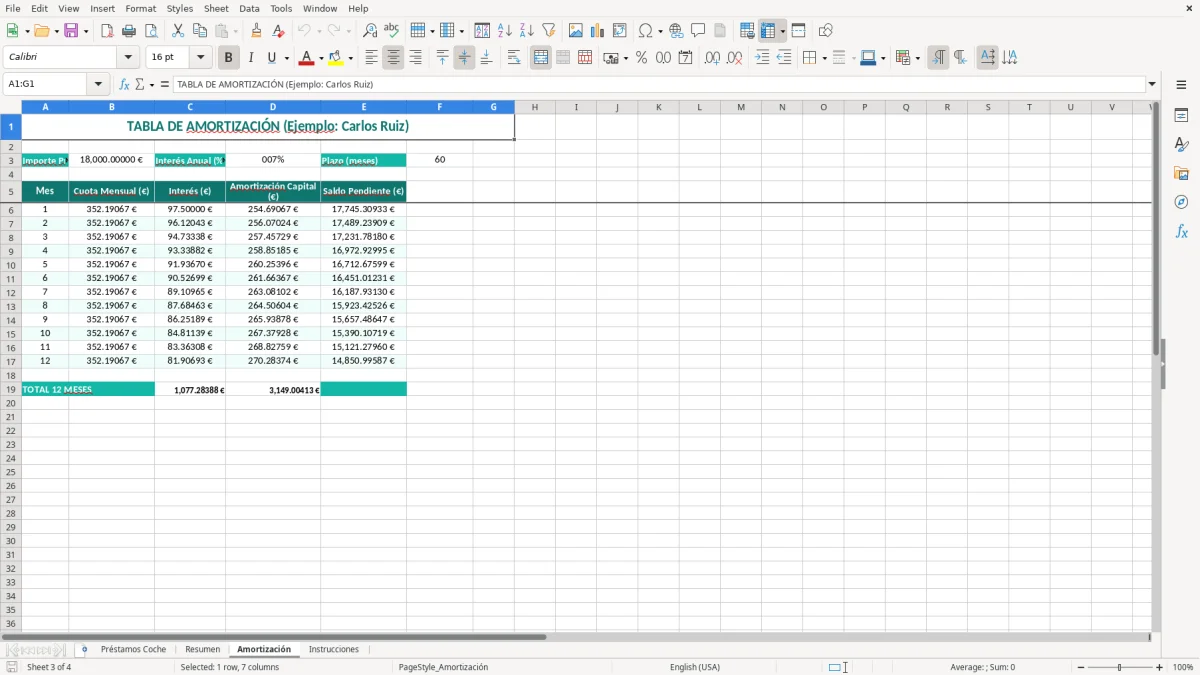Open the Tools menu

(281, 8)
